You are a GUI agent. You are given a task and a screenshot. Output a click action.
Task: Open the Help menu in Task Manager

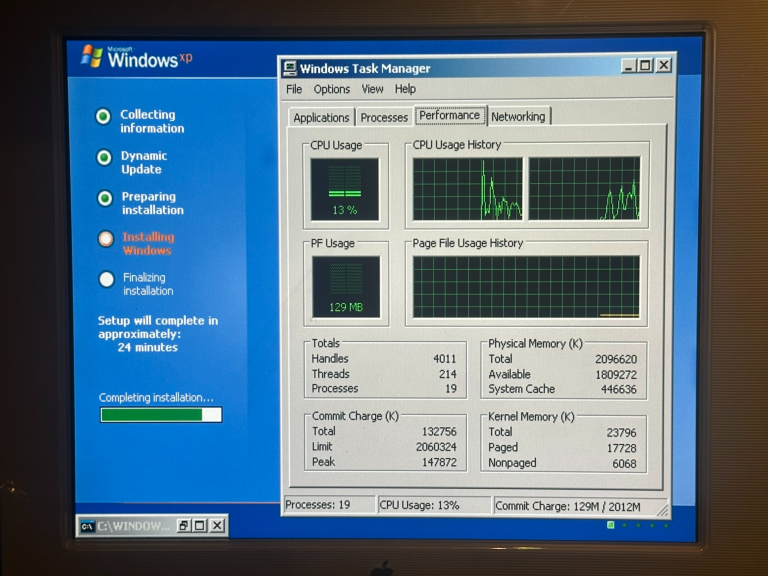pyautogui.click(x=405, y=89)
